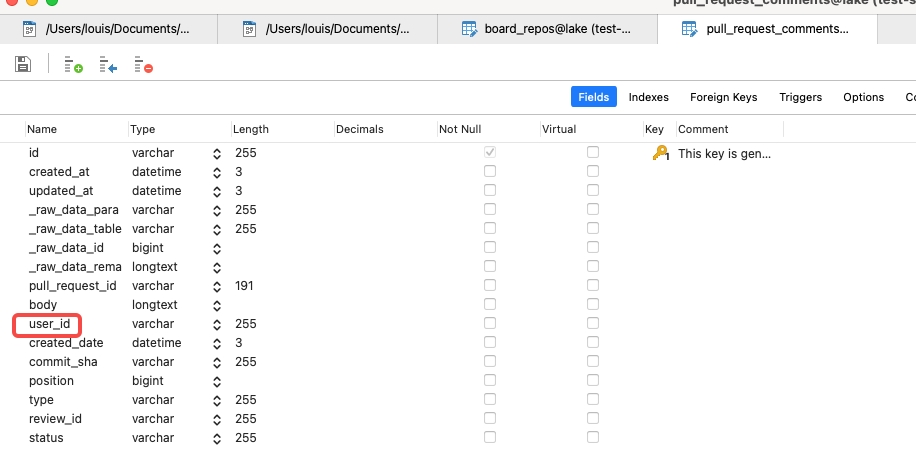Click the Add Field icon
916x475 pixels.
(x=74, y=64)
